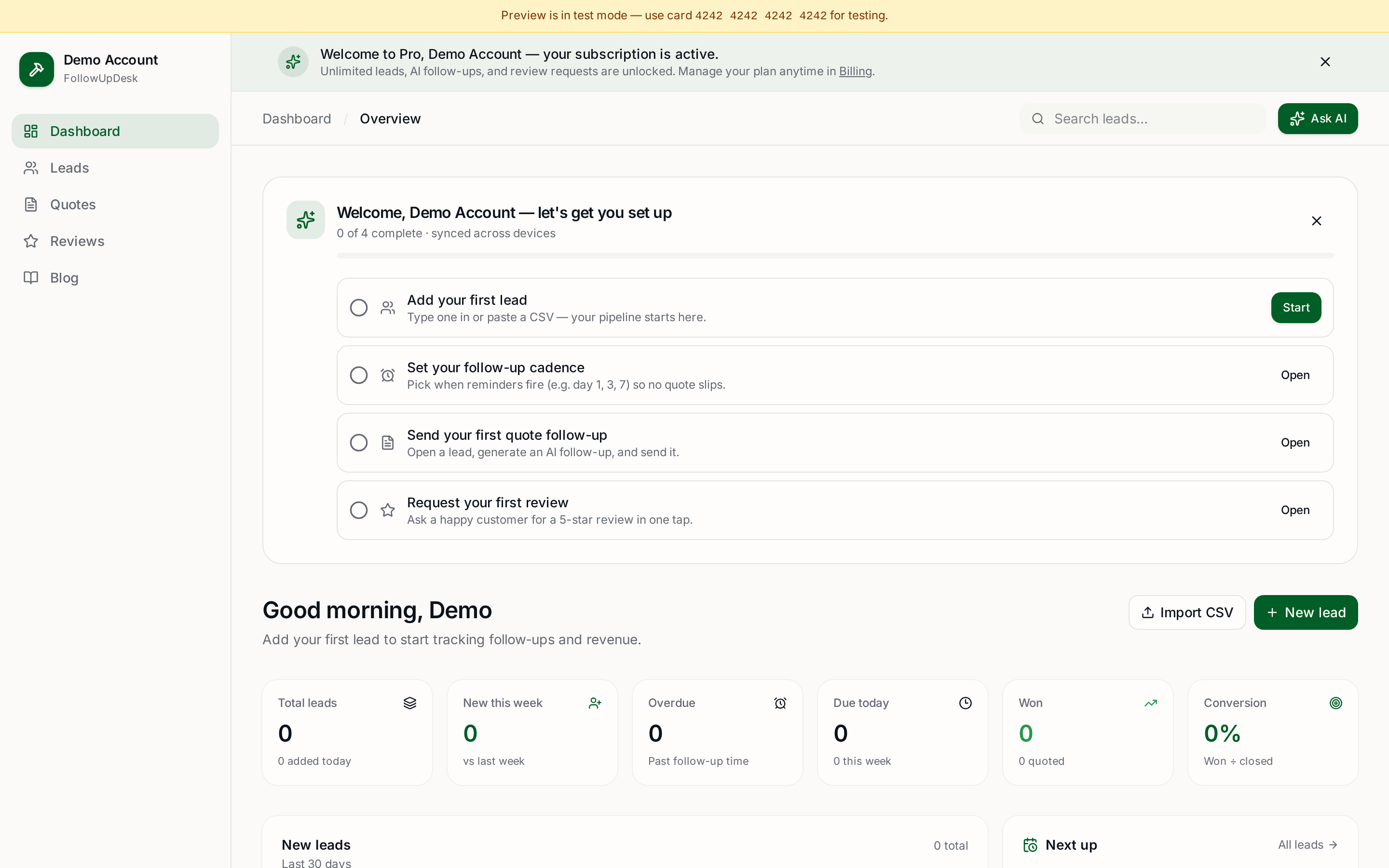Viewport: 1389px width, 868px height.
Task: Click the clock icon in Due today card
Action: (x=966, y=703)
